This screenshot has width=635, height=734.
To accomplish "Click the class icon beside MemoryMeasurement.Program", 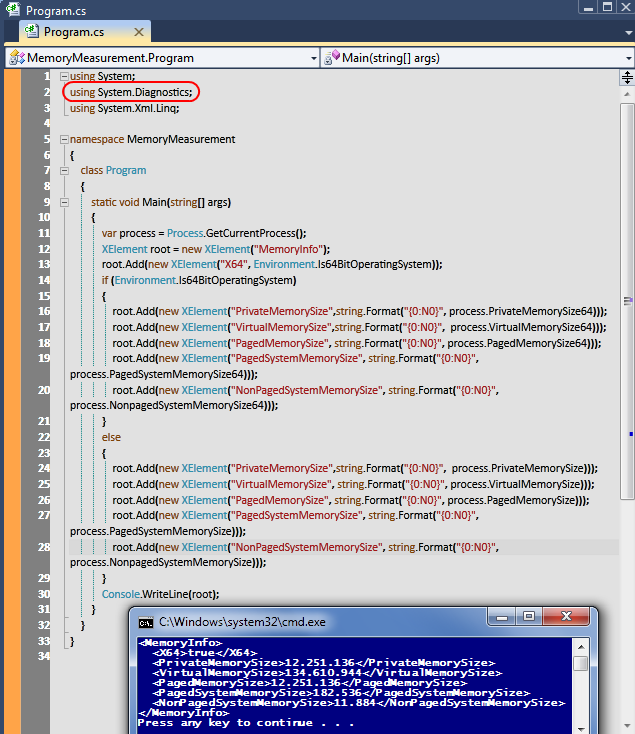I will pyautogui.click(x=16, y=58).
